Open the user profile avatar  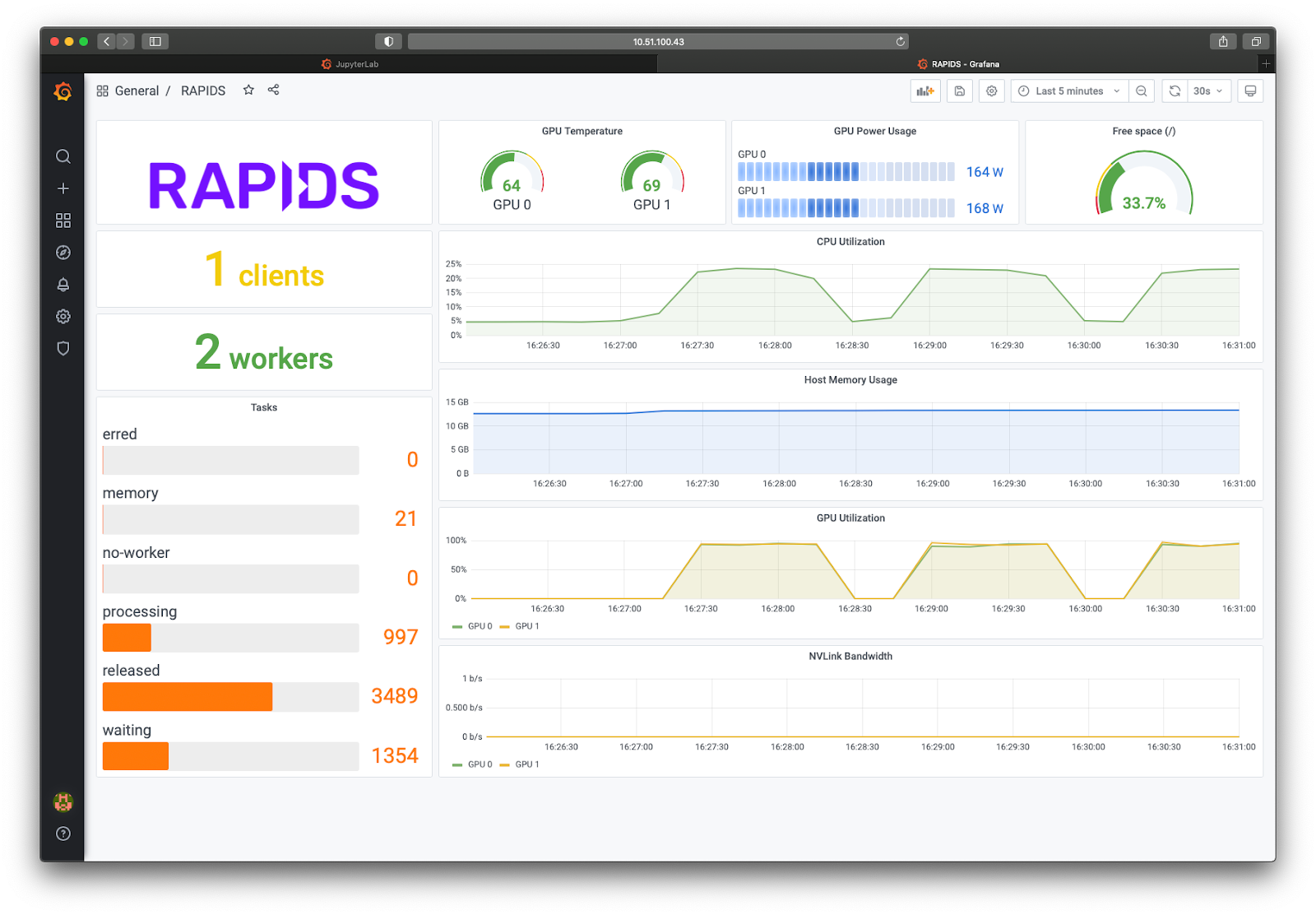tap(63, 801)
